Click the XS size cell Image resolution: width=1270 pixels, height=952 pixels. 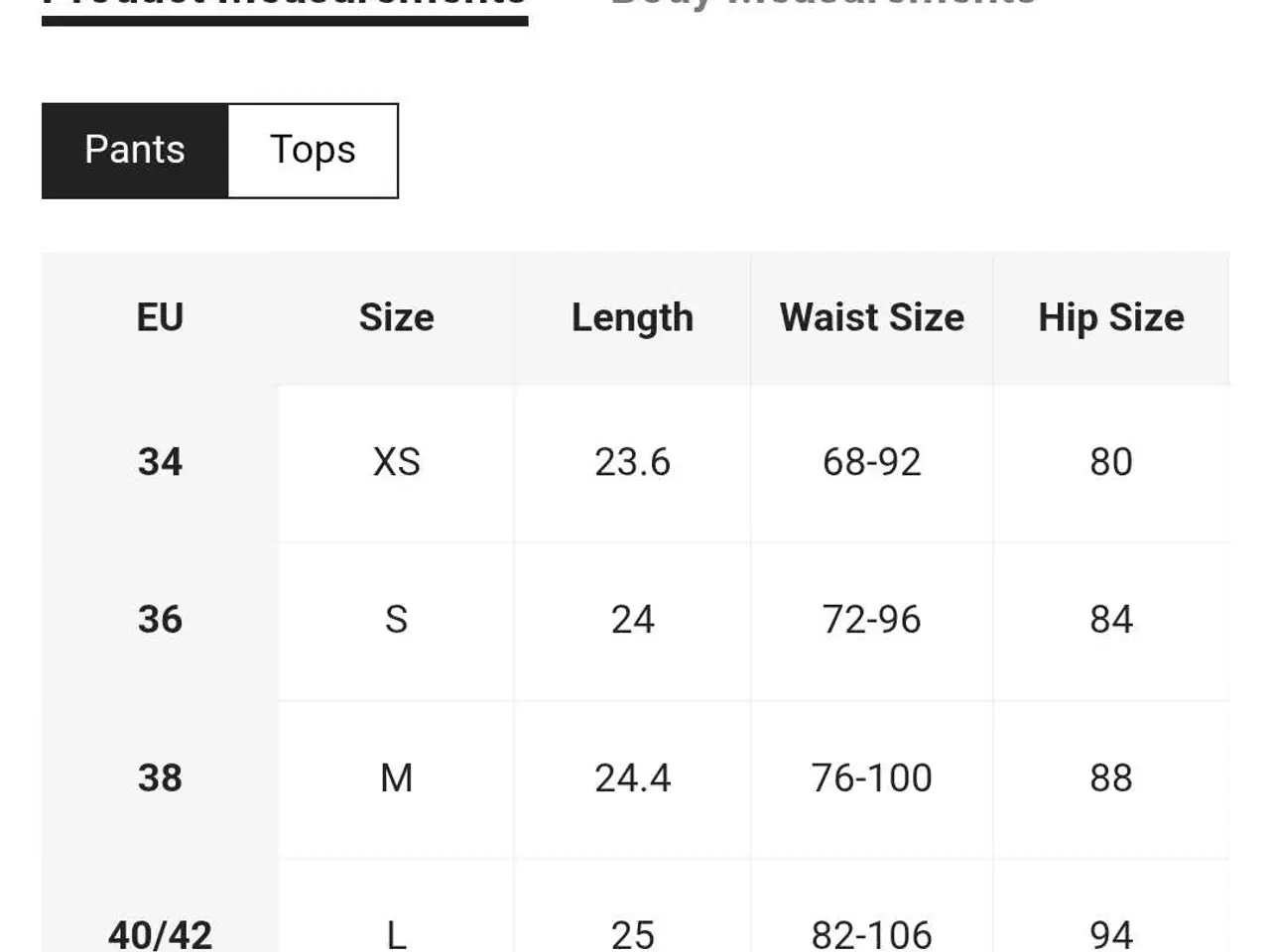[396, 463]
